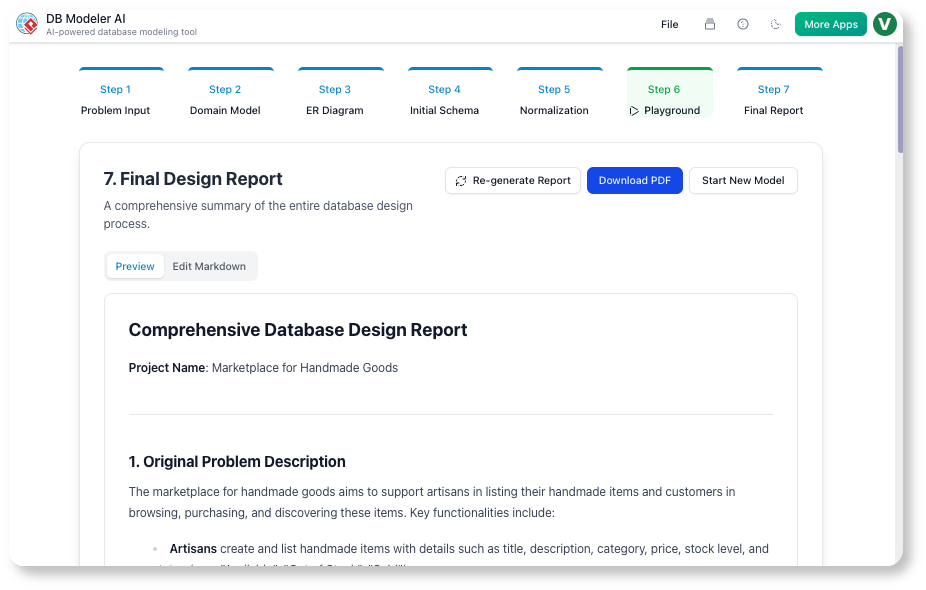Go to Step 2 Domain Model
Image resolution: width=926 pixels, height=590 pixels.
pyautogui.click(x=225, y=99)
